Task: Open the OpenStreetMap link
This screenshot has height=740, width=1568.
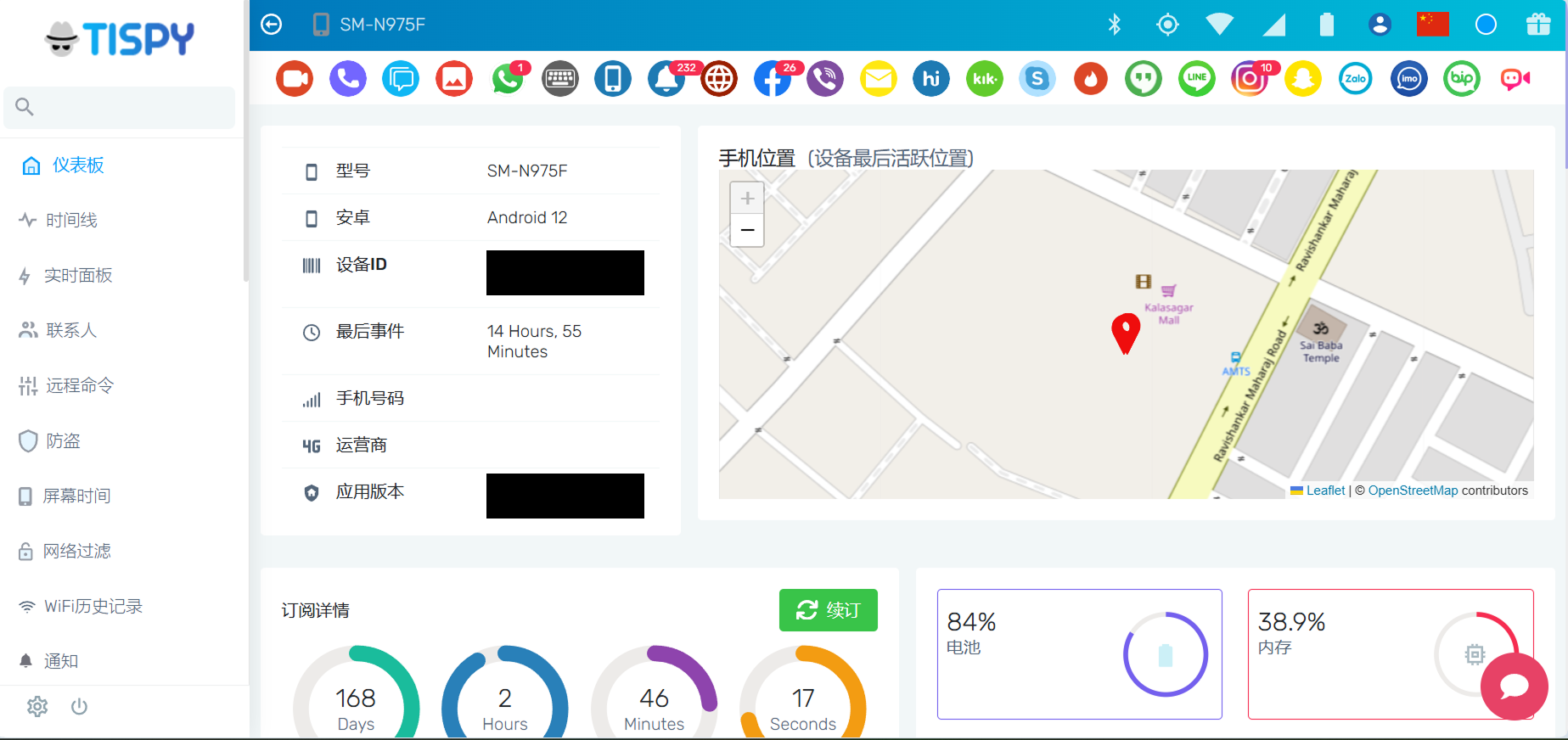Action: [x=1413, y=491]
